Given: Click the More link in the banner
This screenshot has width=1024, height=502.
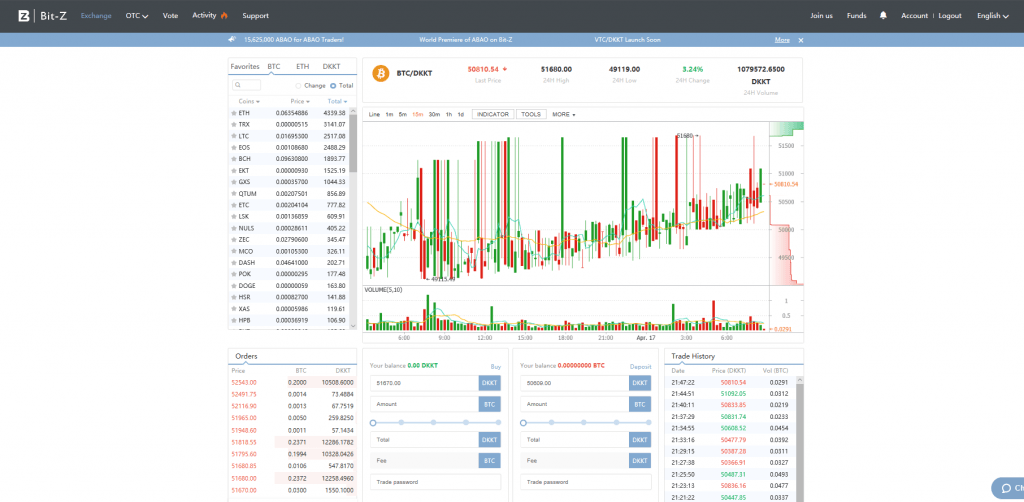Looking at the screenshot, I should tap(782, 40).
